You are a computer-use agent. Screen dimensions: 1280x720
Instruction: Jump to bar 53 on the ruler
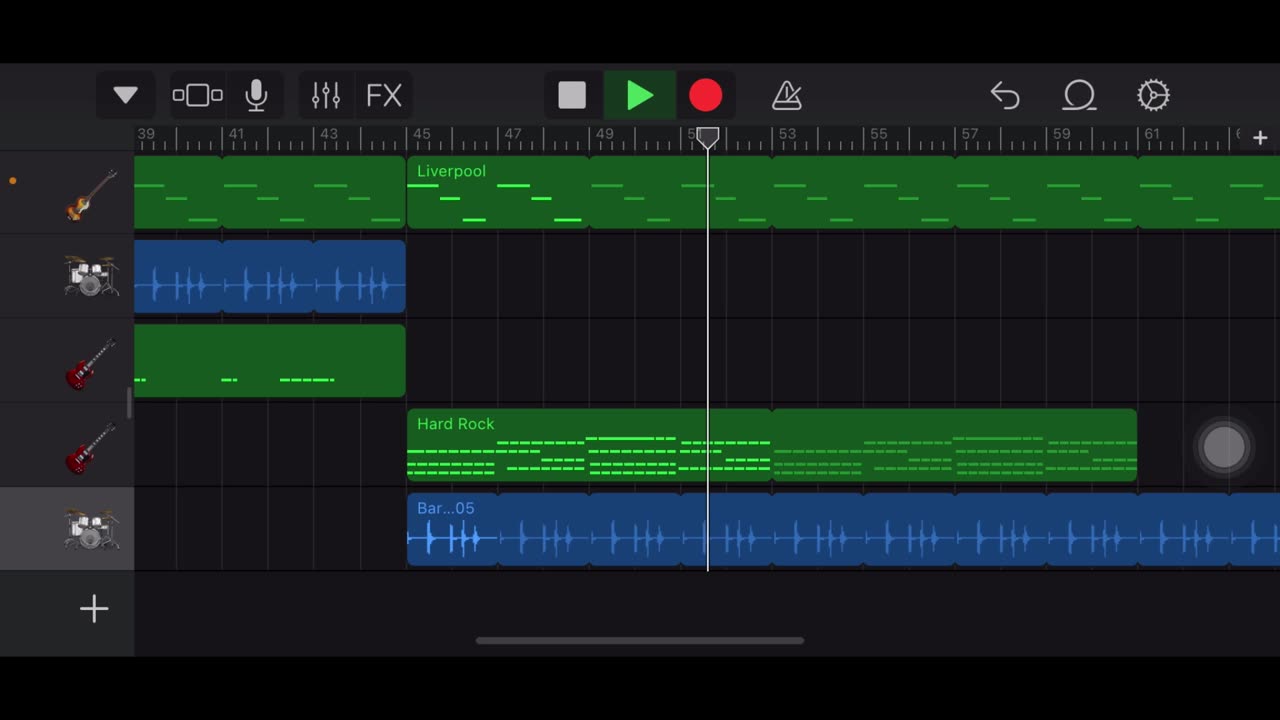(x=787, y=134)
